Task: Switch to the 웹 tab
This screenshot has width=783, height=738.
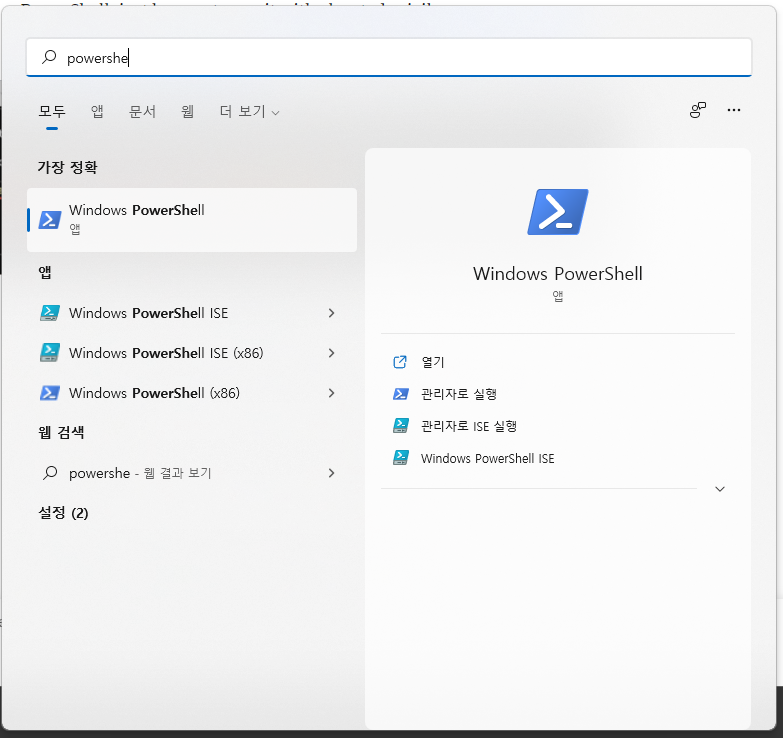Action: [187, 111]
